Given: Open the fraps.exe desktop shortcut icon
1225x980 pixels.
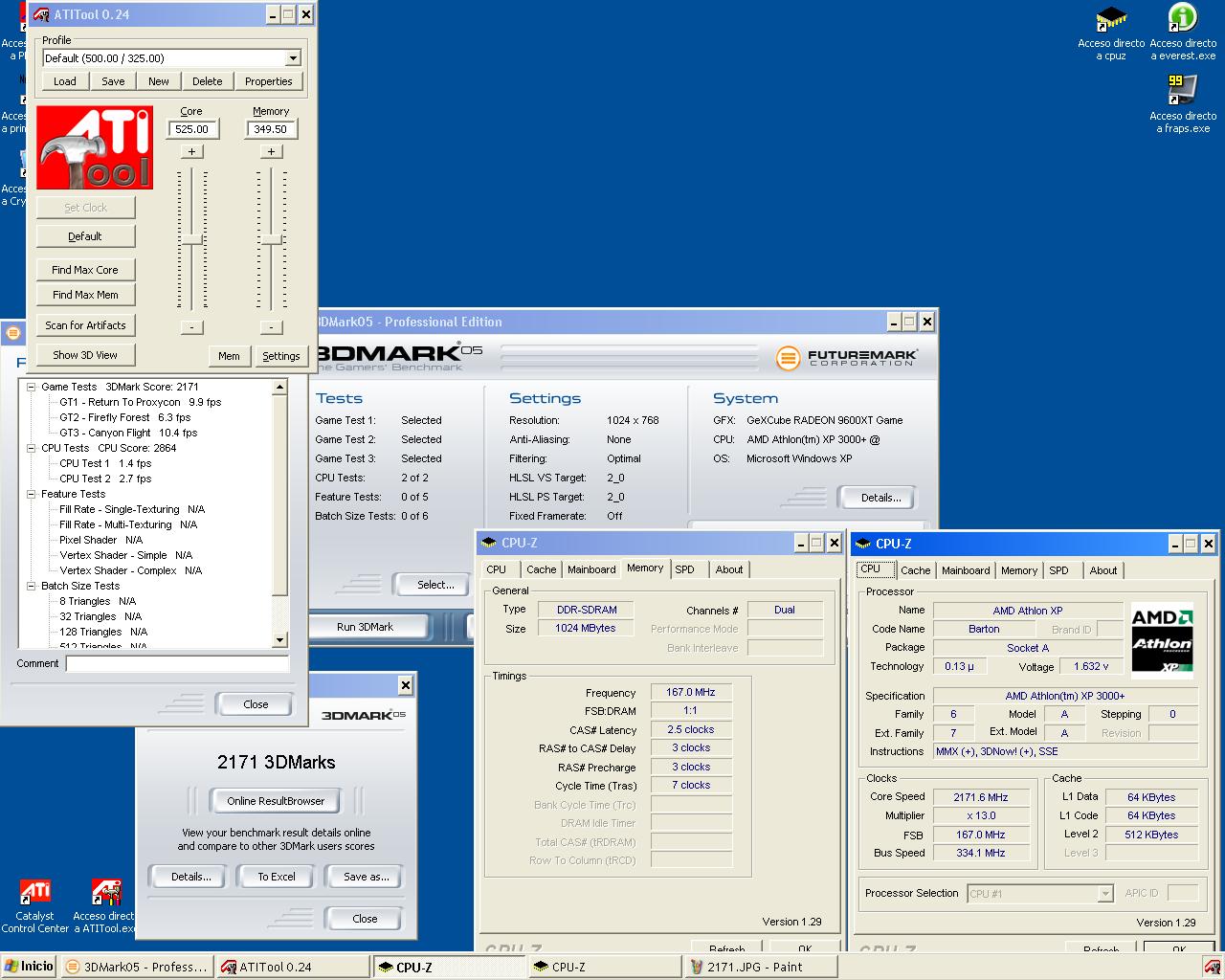Looking at the screenshot, I should 1183,90.
